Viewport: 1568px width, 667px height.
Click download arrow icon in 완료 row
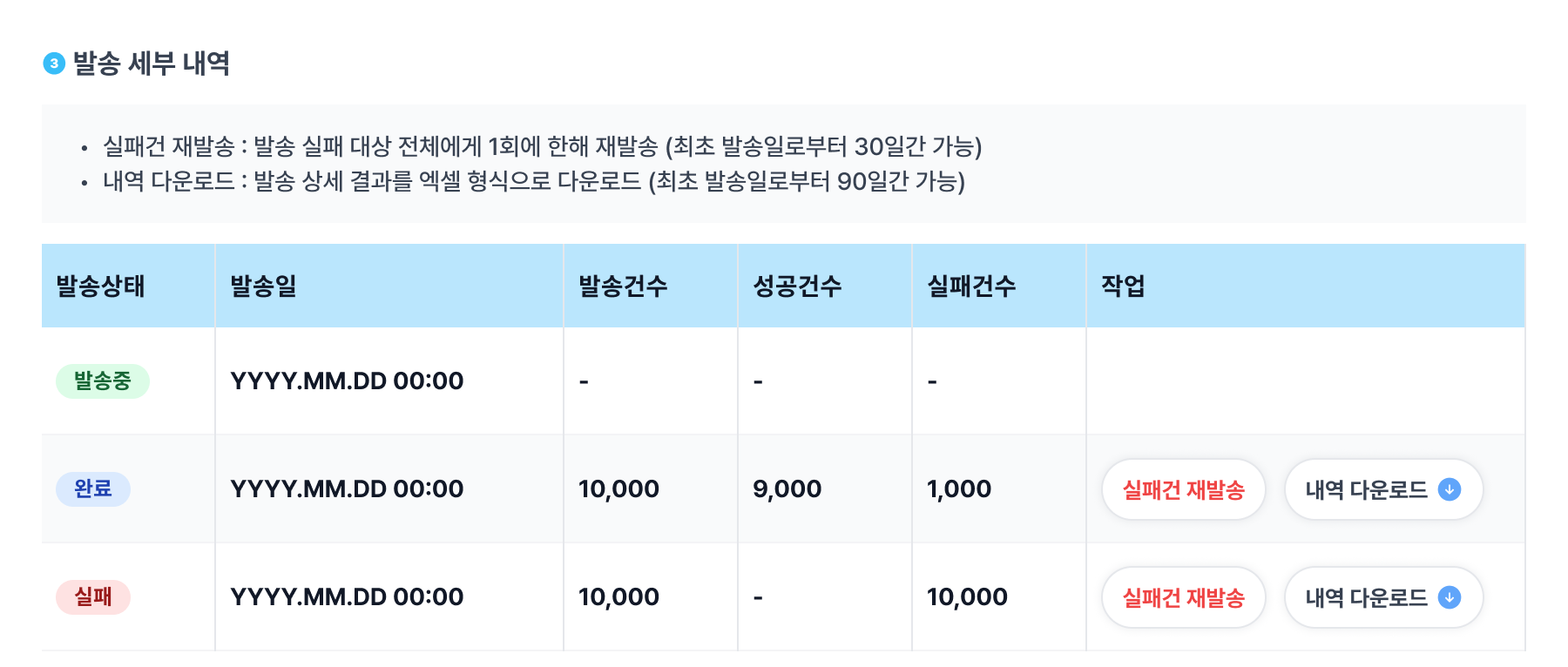click(x=1450, y=489)
